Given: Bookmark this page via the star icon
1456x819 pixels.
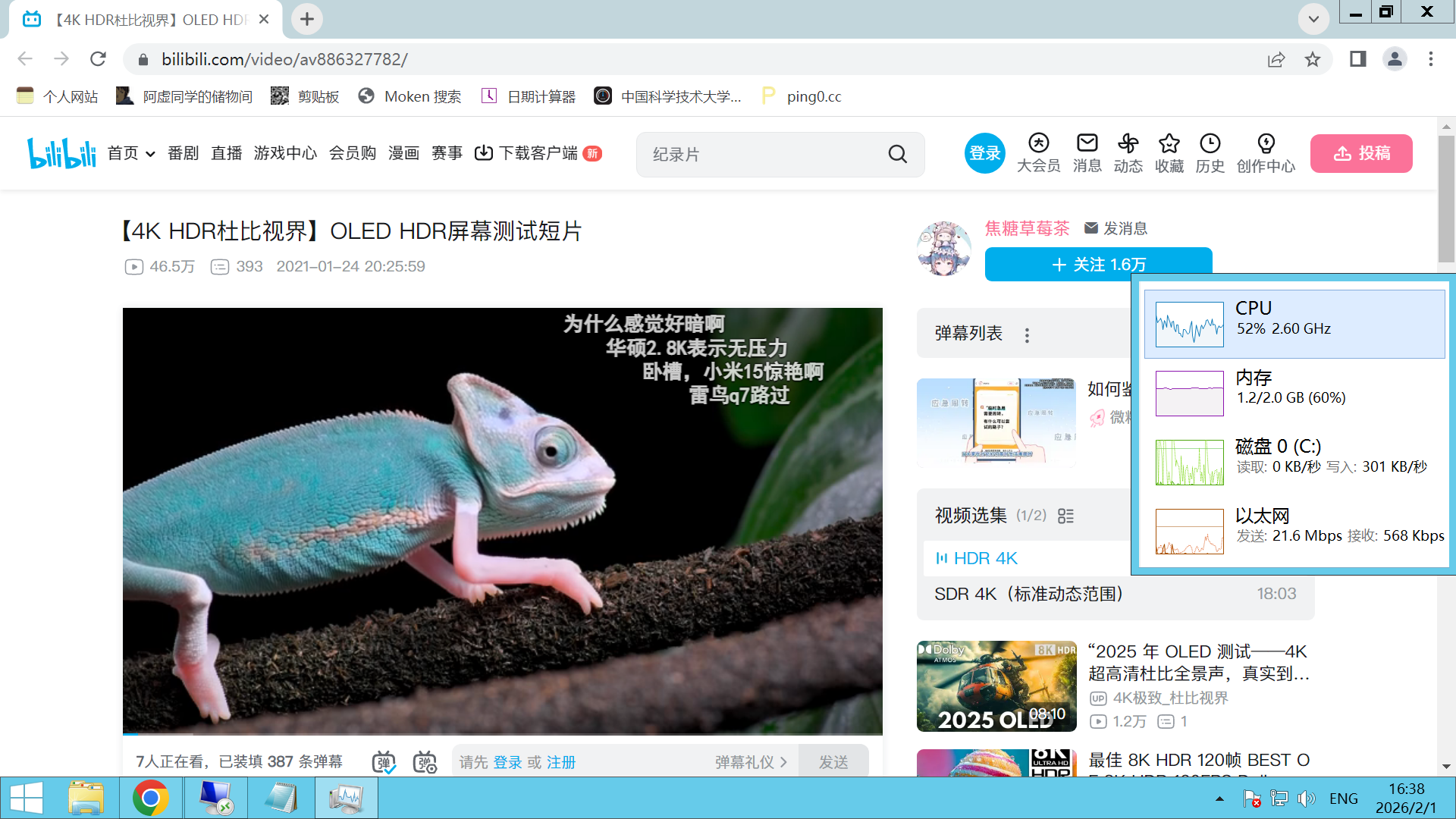Looking at the screenshot, I should (1313, 58).
